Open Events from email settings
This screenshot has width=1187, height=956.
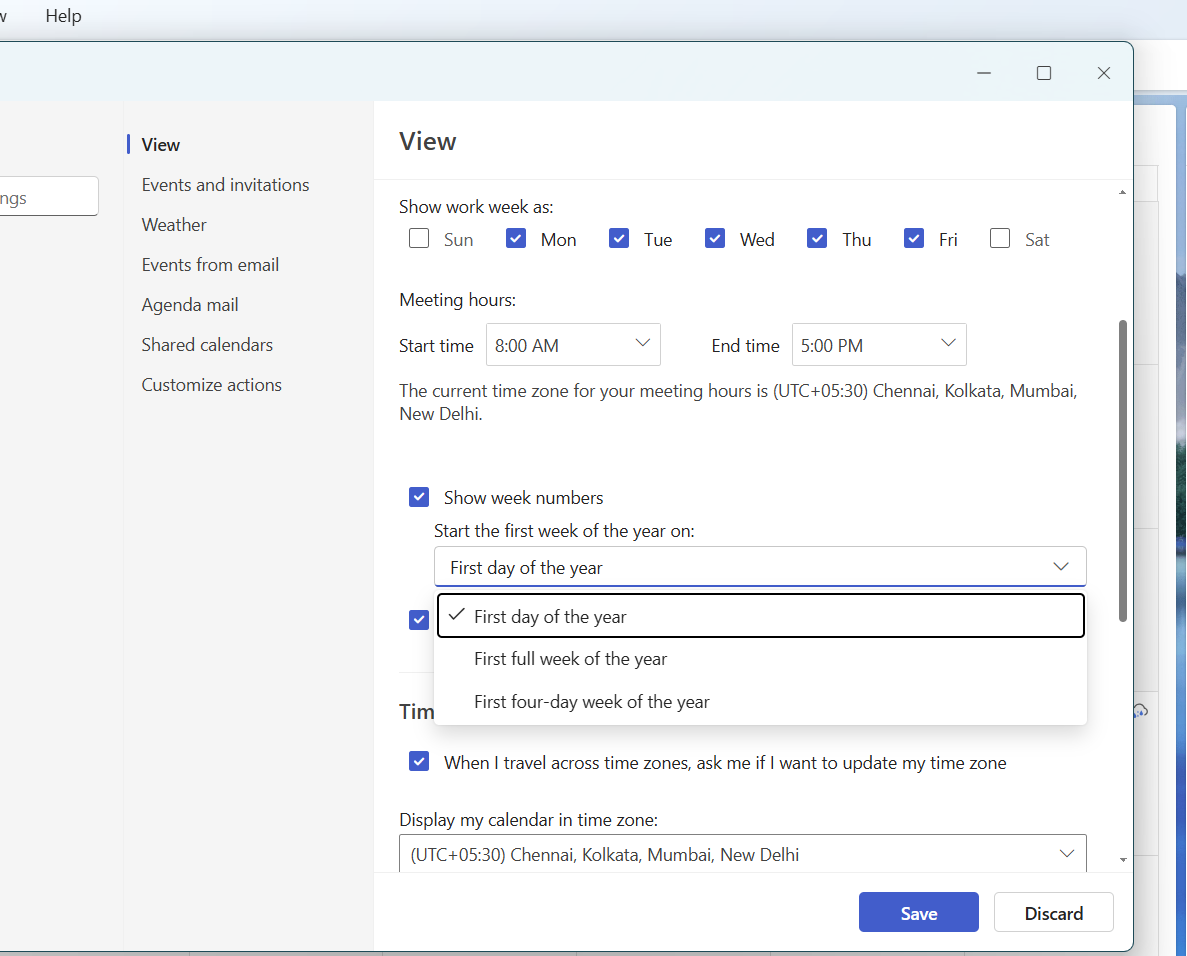(x=210, y=265)
